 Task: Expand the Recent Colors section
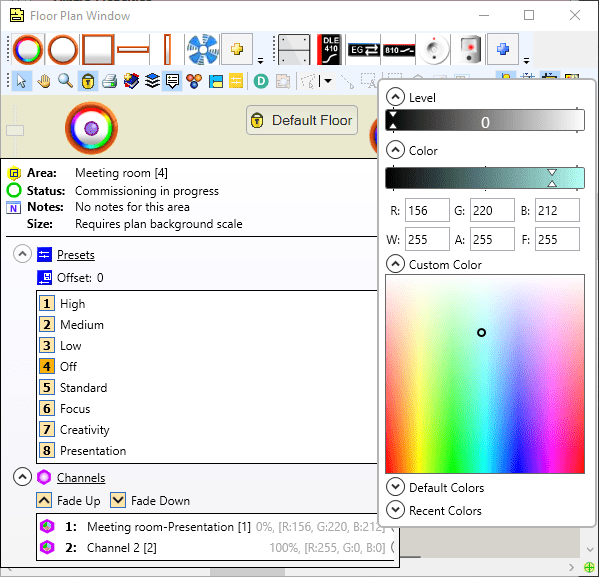[395, 510]
